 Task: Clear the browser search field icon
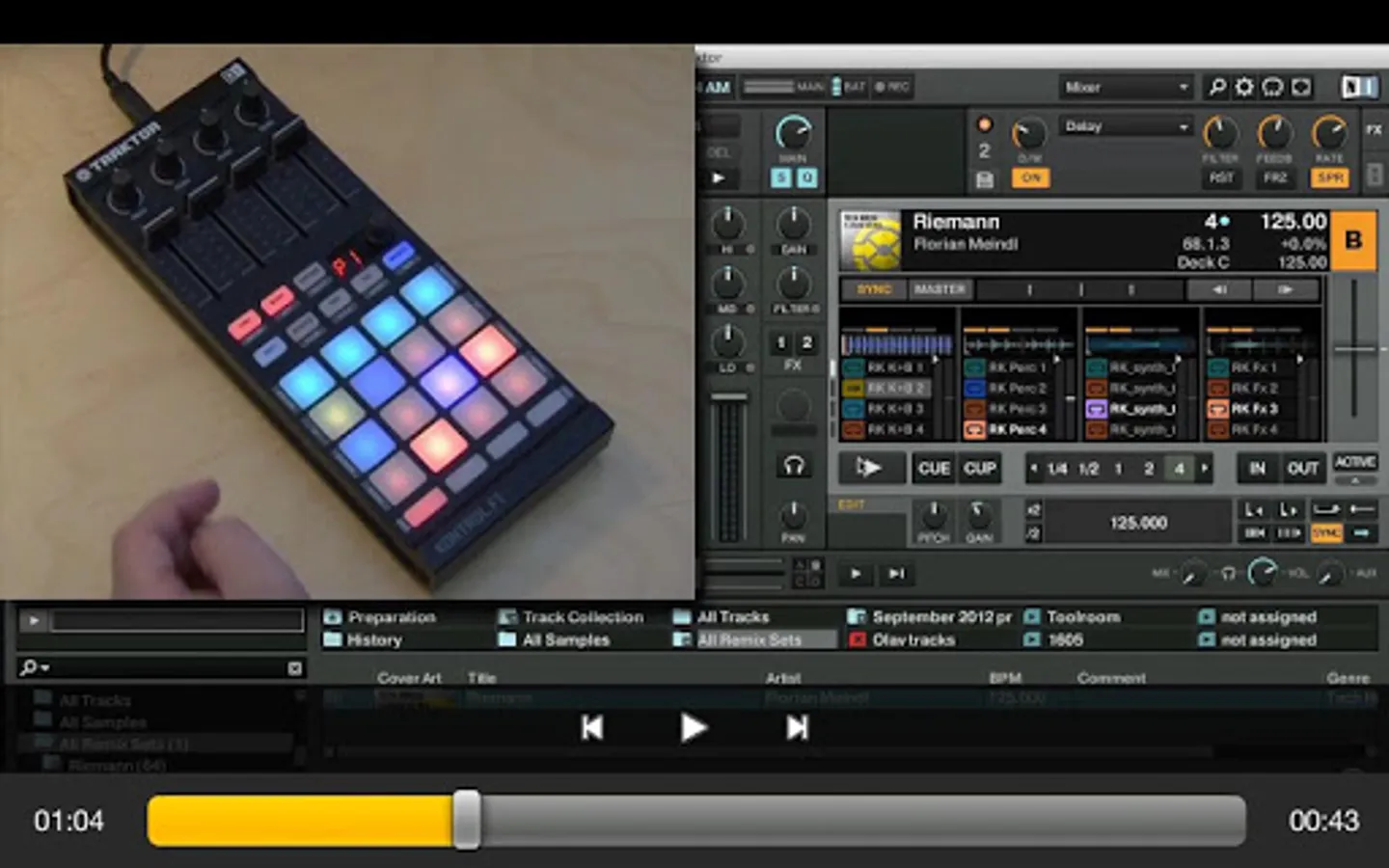point(295,667)
